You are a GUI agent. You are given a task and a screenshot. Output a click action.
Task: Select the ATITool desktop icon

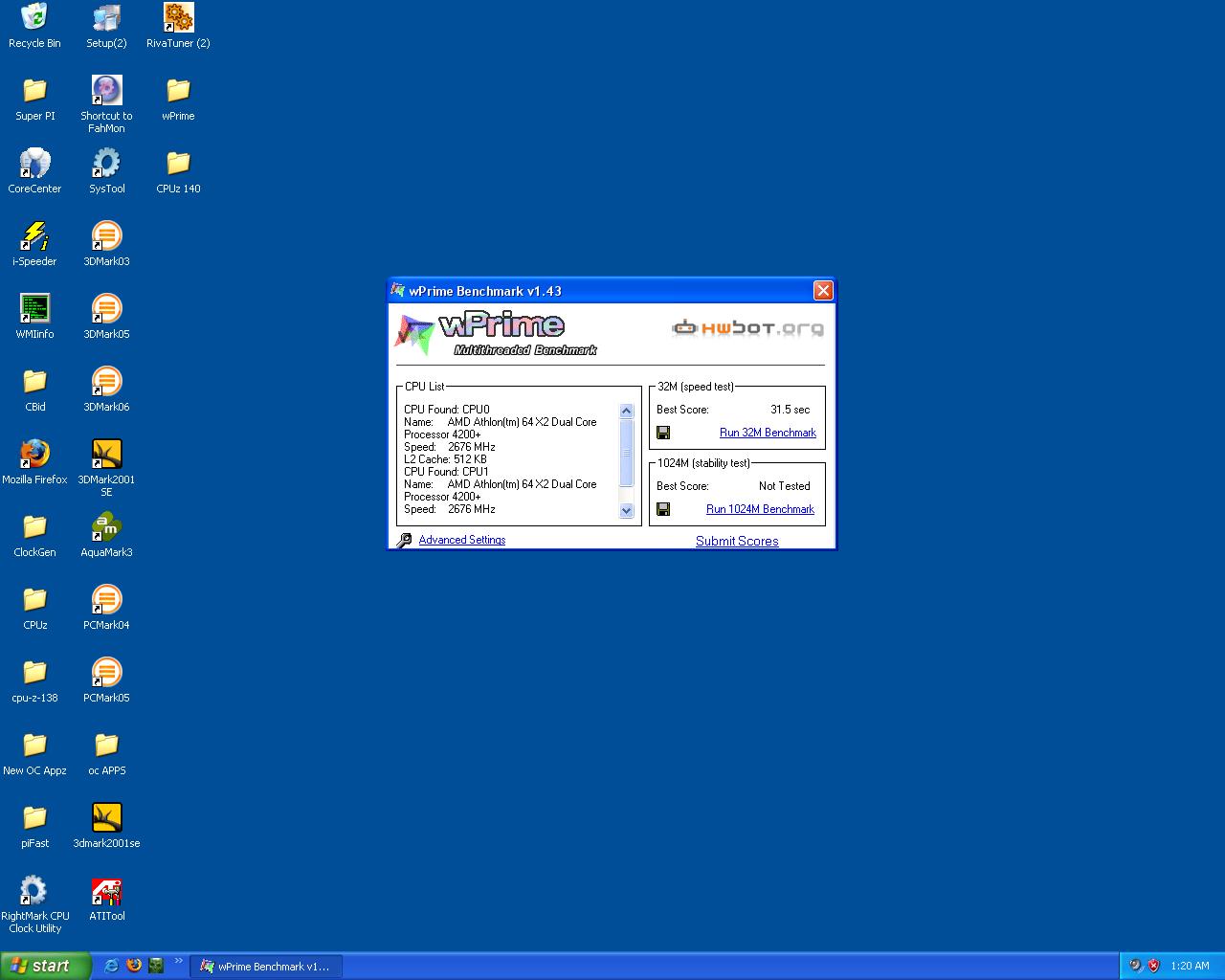106,890
